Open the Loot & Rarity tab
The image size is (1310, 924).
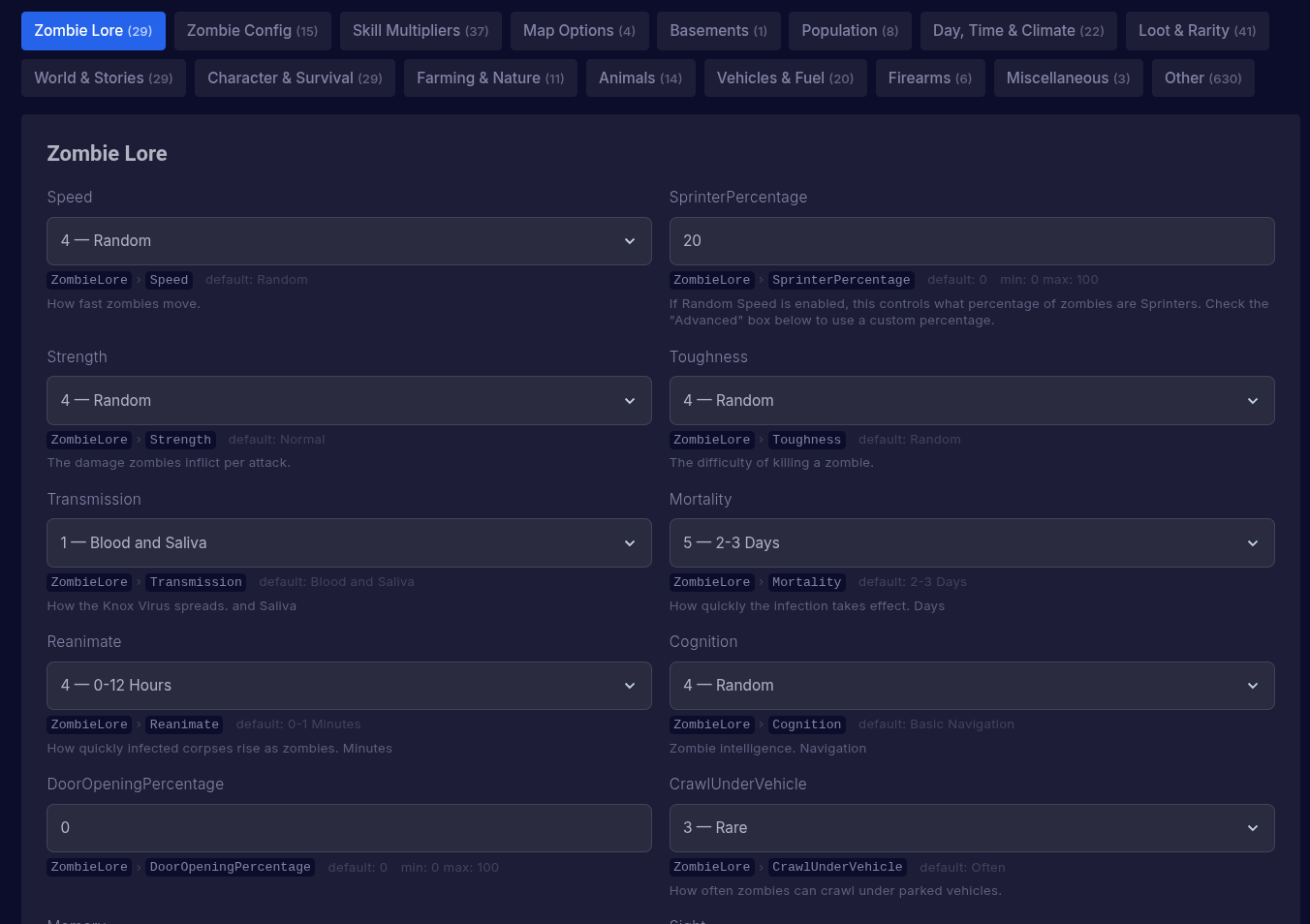[x=1197, y=30]
